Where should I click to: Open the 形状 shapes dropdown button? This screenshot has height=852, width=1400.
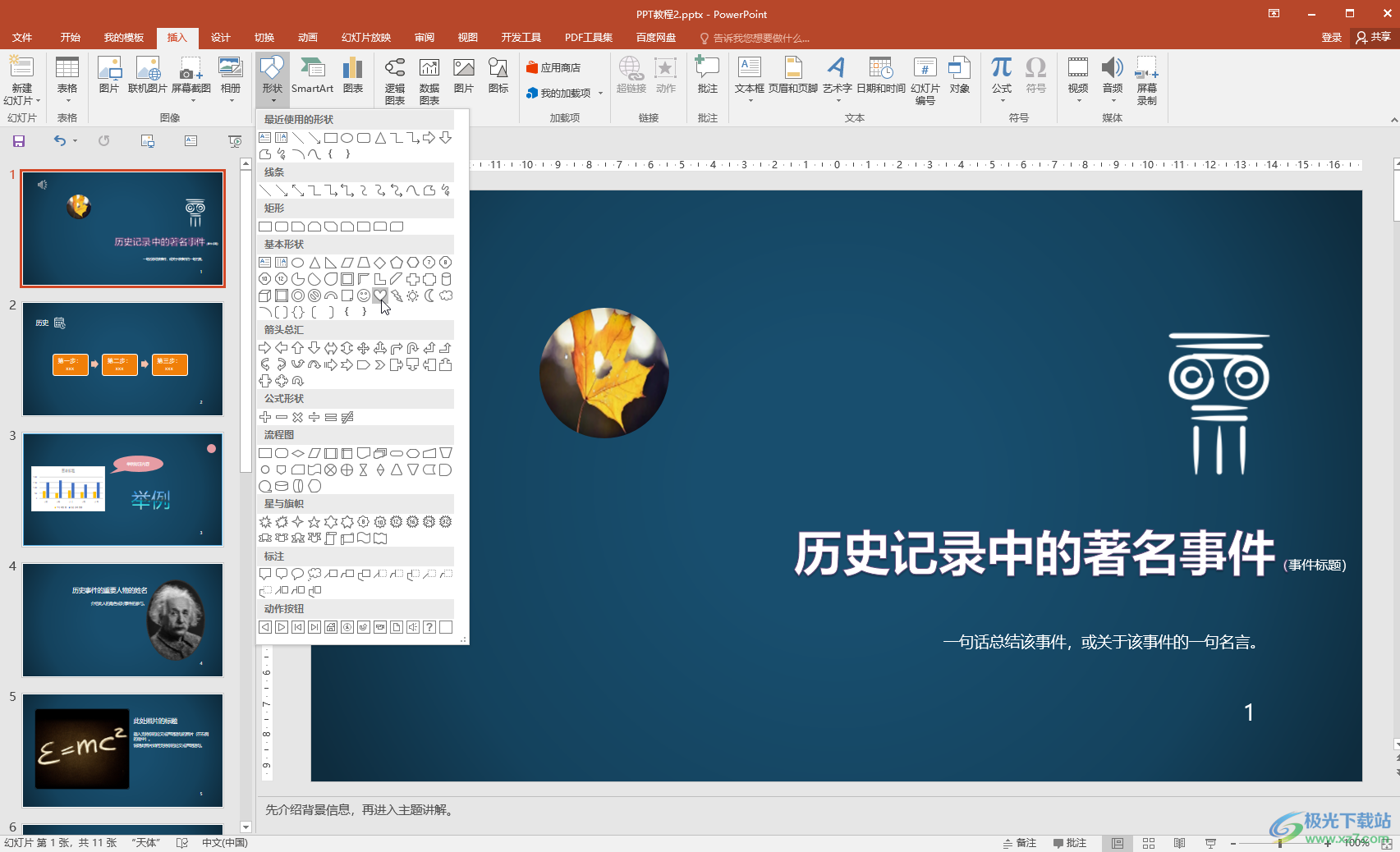tap(273, 80)
